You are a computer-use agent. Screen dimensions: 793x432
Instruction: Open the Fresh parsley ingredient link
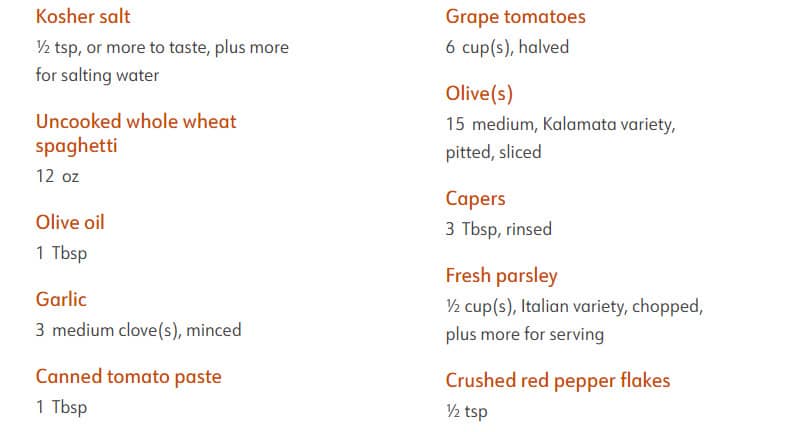(x=501, y=276)
